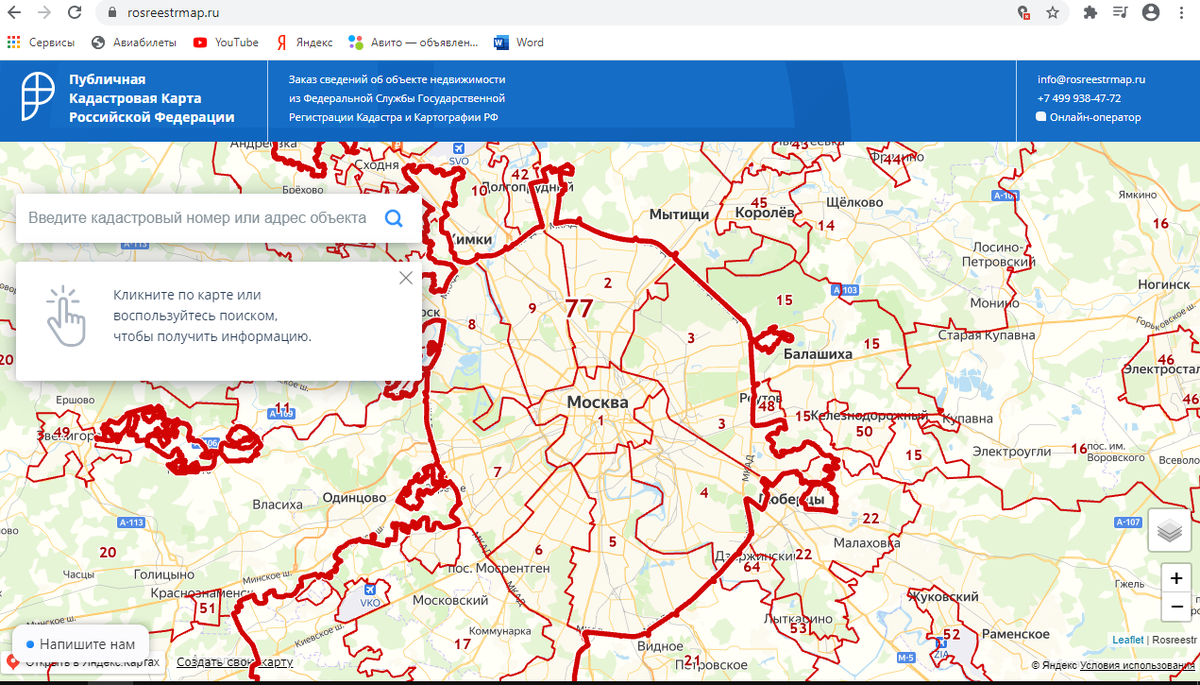Click the Создать свою карту link

(234, 663)
